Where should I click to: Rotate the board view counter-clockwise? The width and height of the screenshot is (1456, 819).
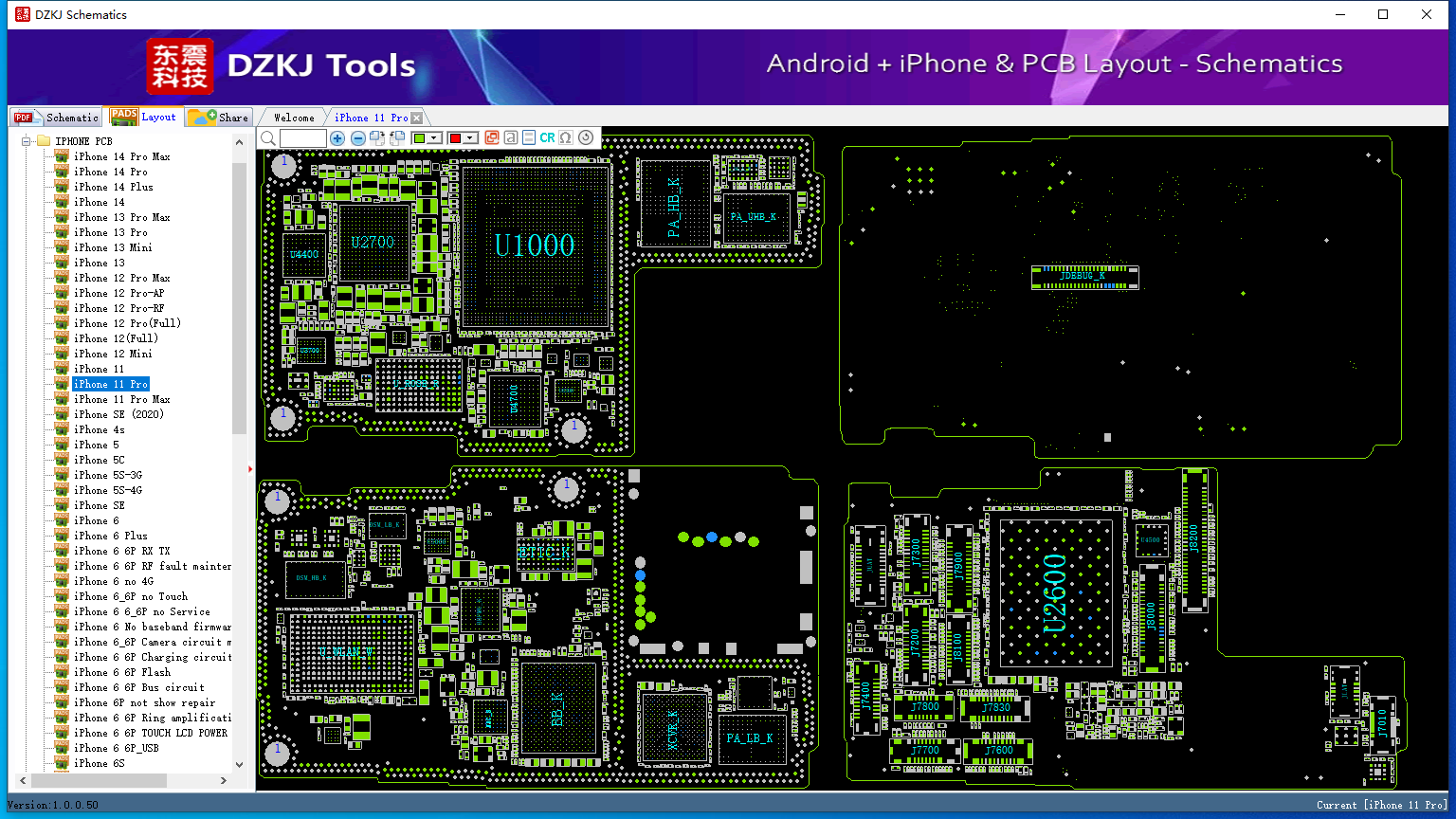pos(398,138)
